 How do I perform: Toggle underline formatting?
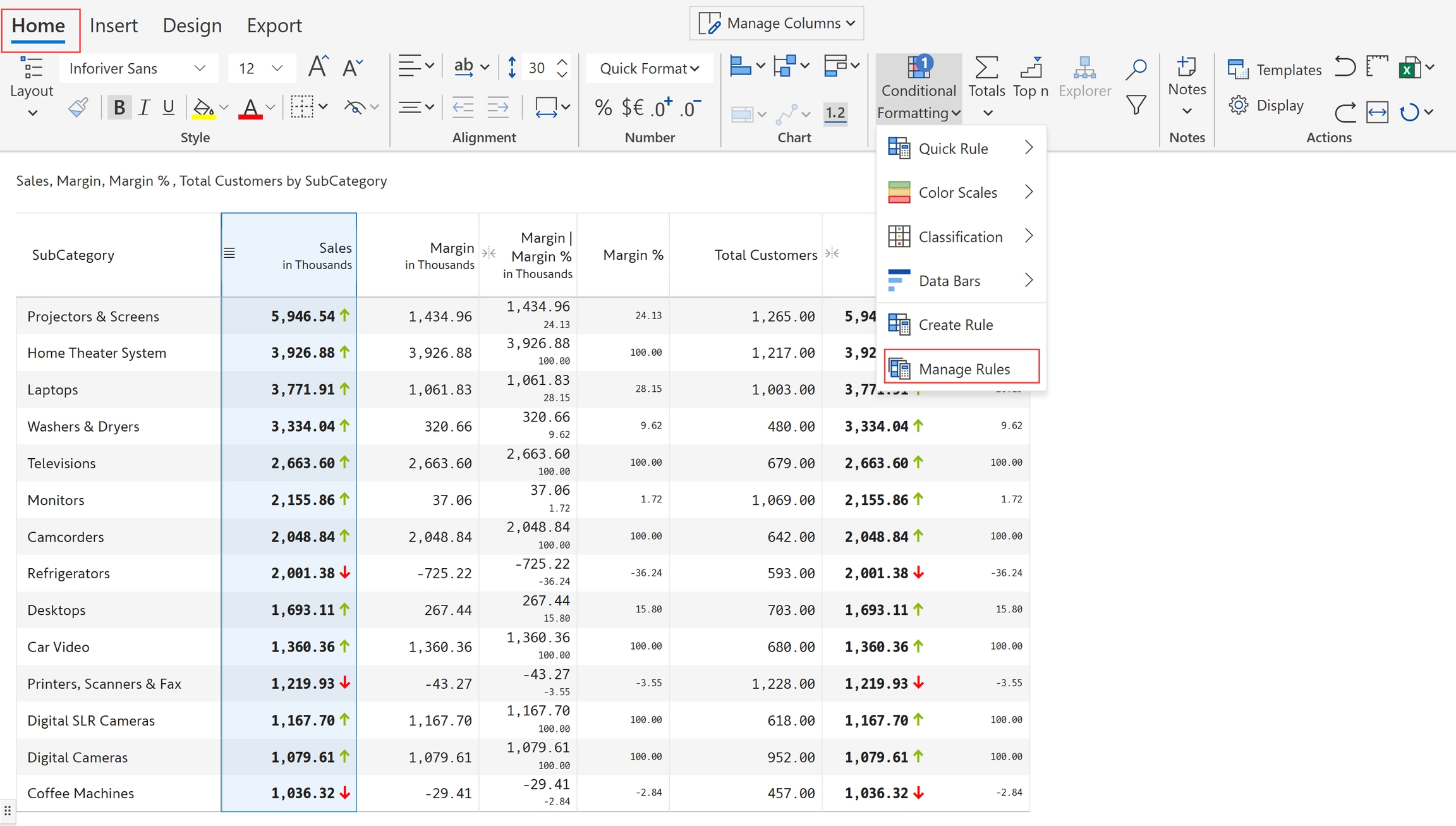(x=168, y=108)
